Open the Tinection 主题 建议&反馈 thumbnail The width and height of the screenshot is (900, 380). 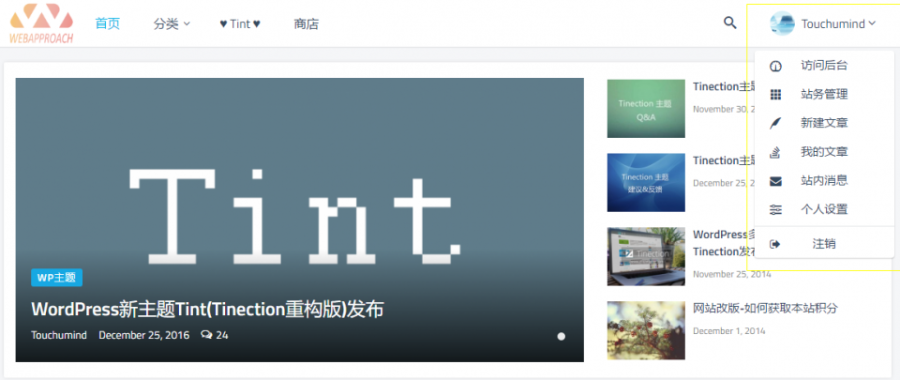click(x=646, y=182)
